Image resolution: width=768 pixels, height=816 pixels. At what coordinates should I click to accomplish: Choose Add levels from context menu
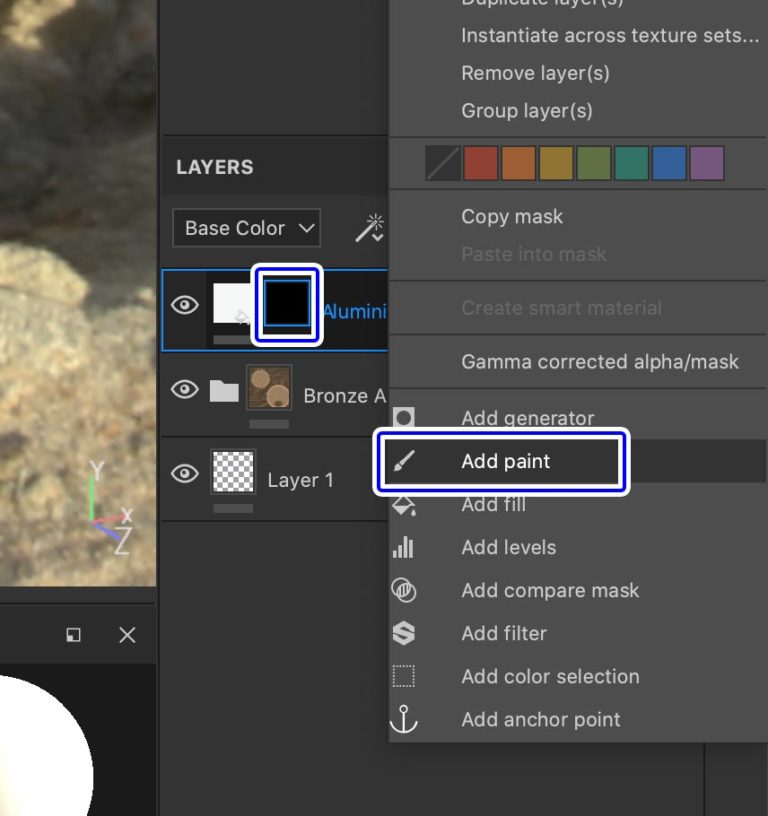coord(578,547)
